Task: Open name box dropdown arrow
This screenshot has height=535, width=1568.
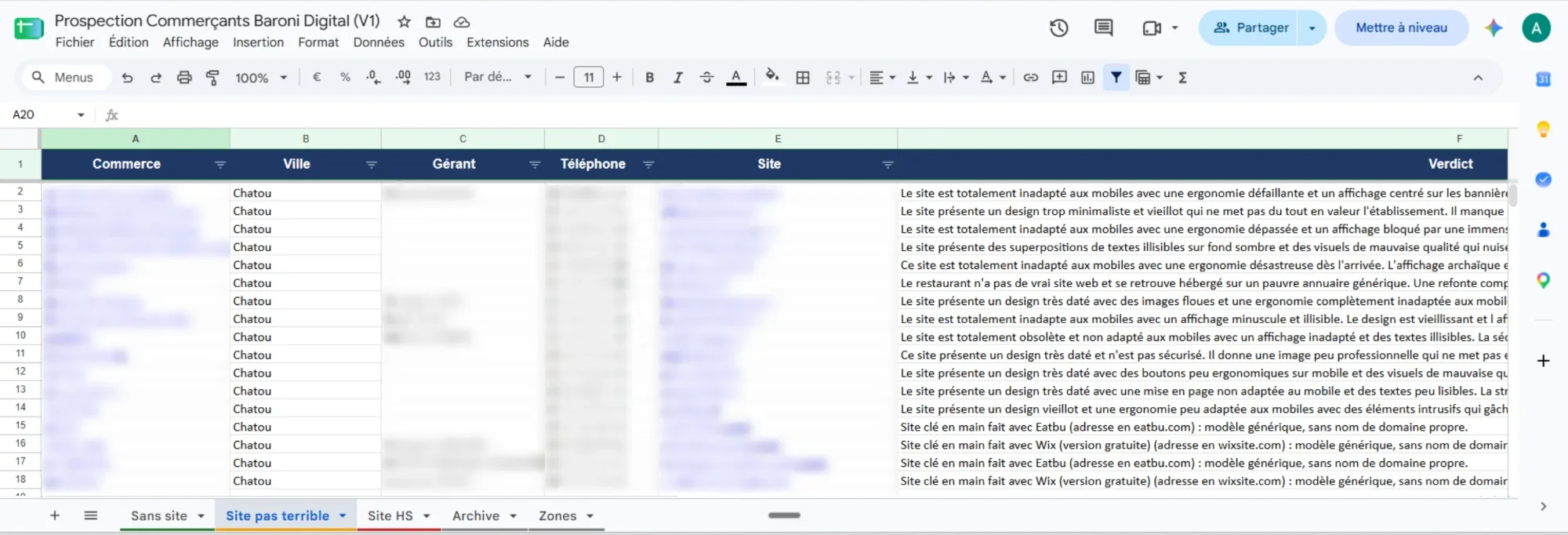Action: tap(81, 115)
